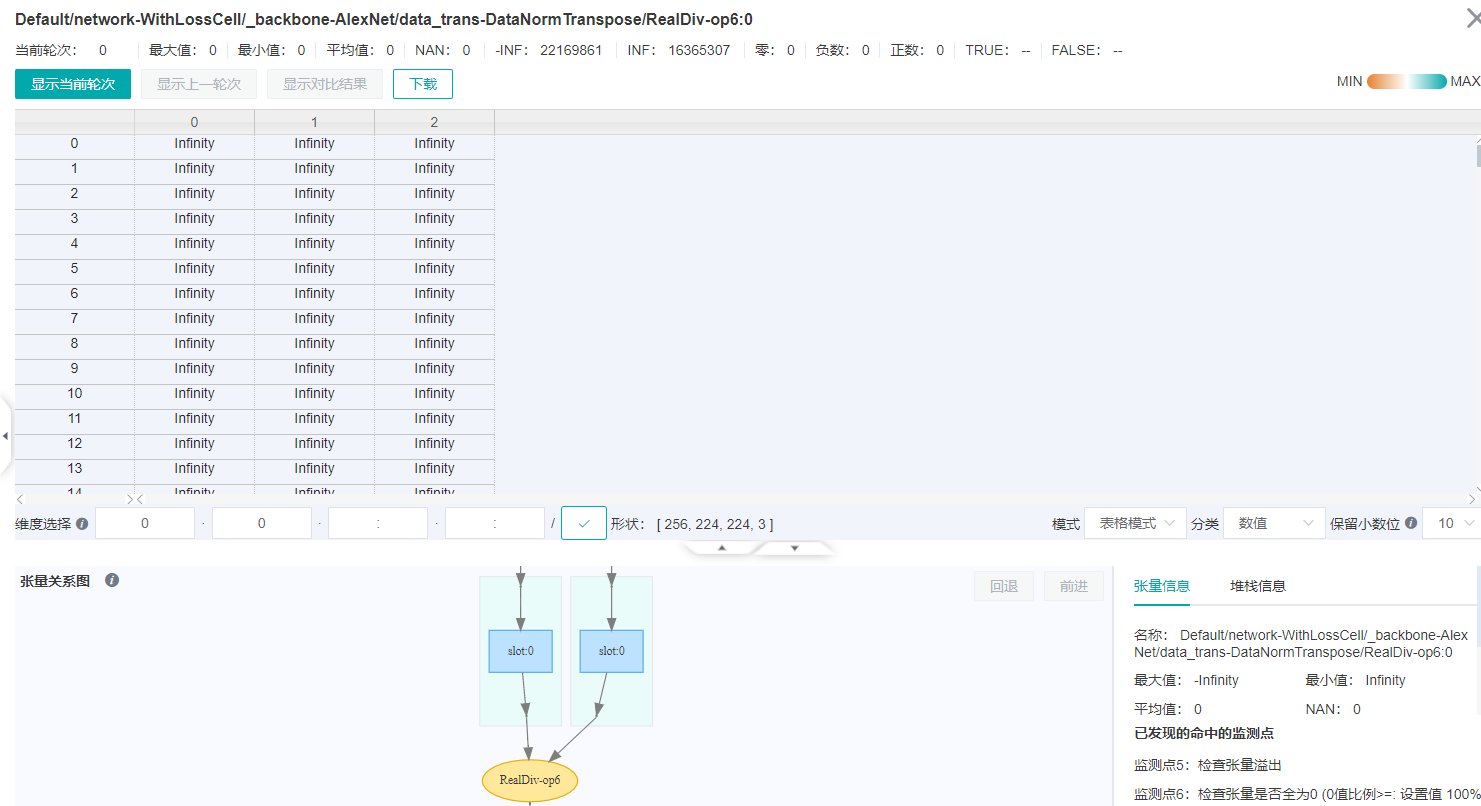The height and width of the screenshot is (806, 1481).
Task: Open the 保留小数位 dropdown showing 10
Action: (x=1451, y=523)
